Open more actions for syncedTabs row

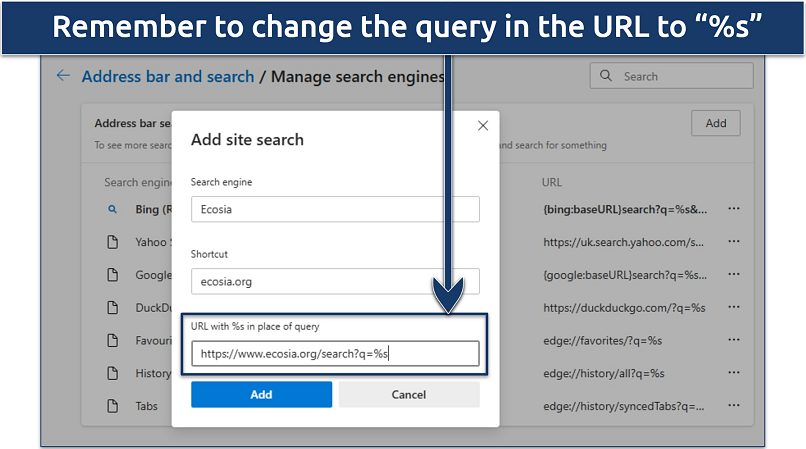734,406
